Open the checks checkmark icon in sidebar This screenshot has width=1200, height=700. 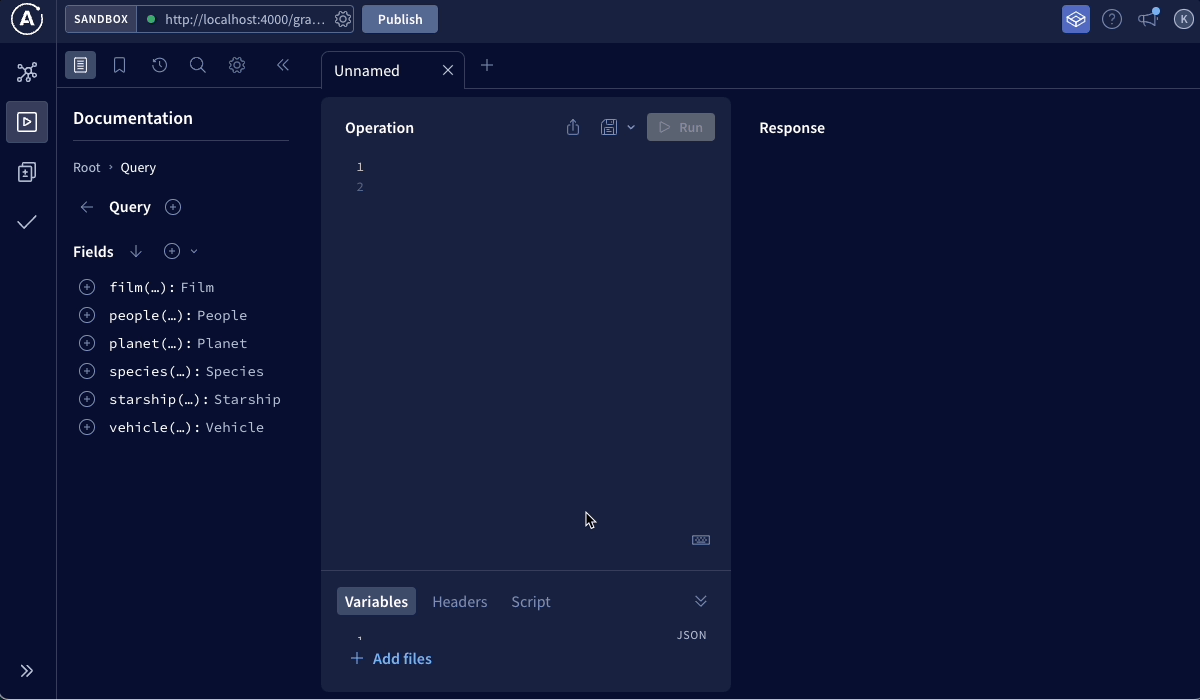coord(27,222)
